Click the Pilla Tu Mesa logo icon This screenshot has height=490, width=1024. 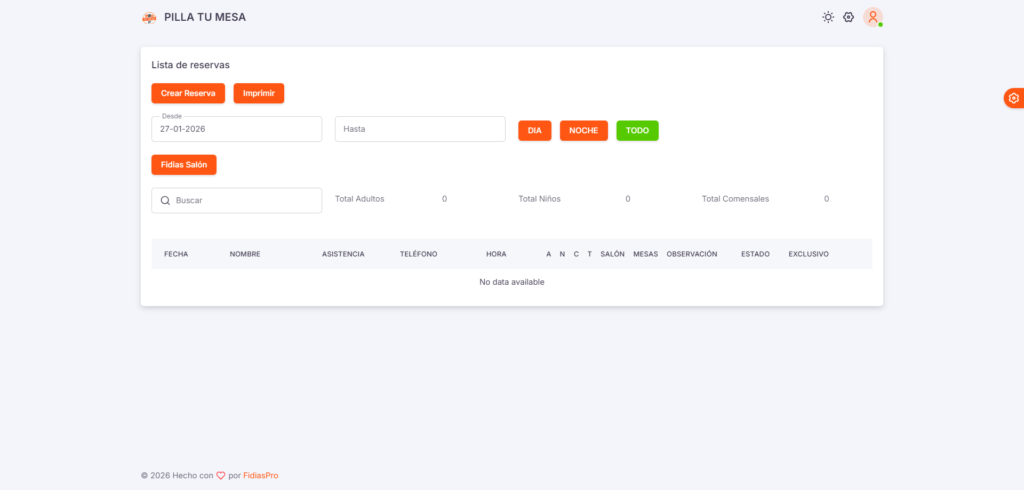click(149, 17)
